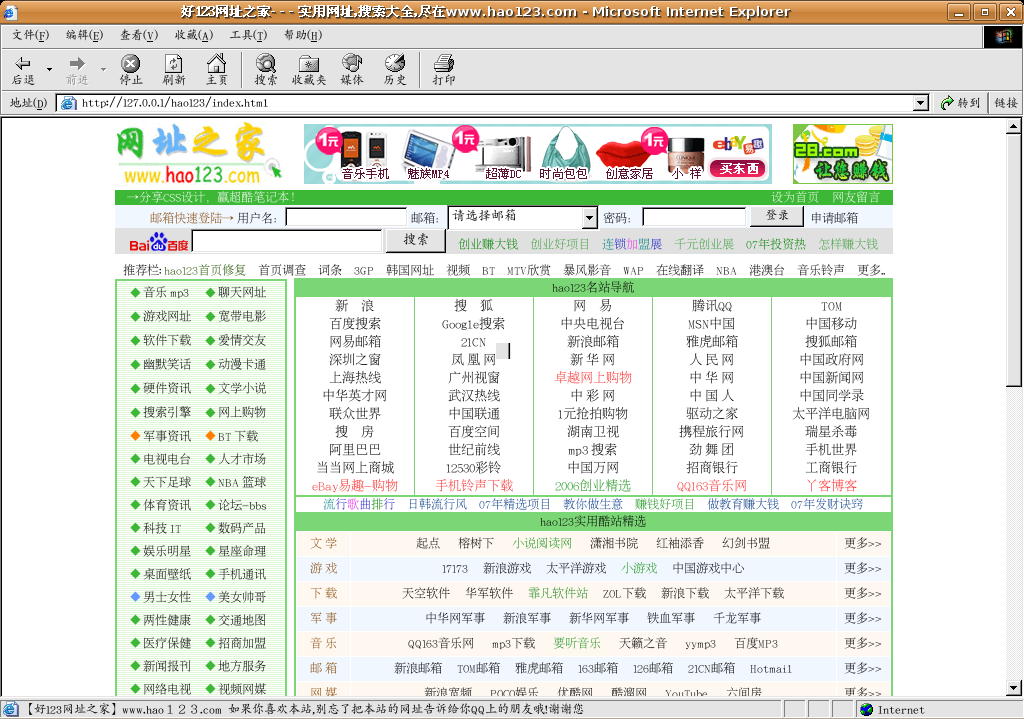The width and height of the screenshot is (1024, 719).
Task: Open the BT 下载 category link
Action: tap(238, 436)
